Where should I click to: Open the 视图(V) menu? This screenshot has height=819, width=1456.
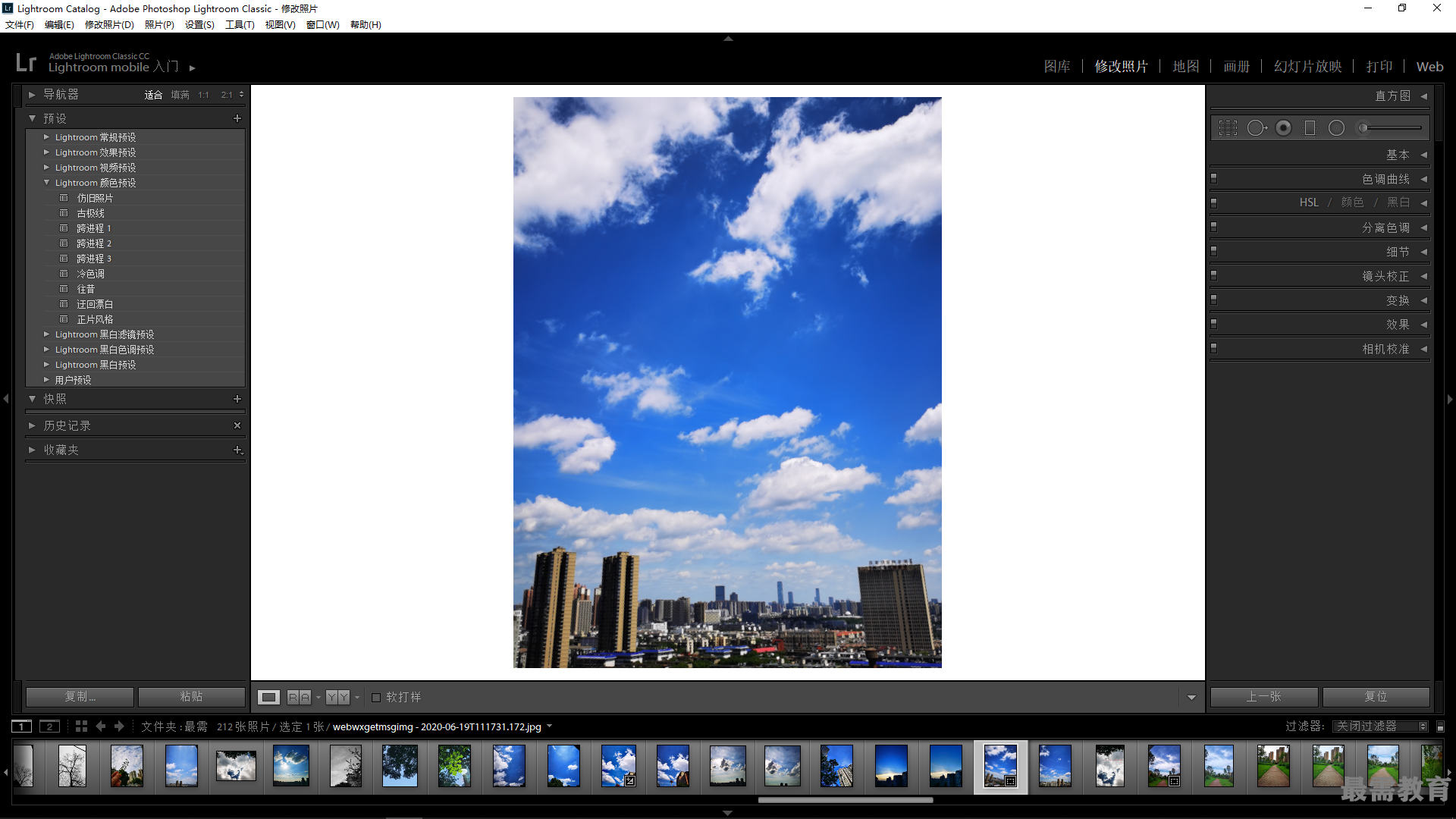(x=280, y=25)
